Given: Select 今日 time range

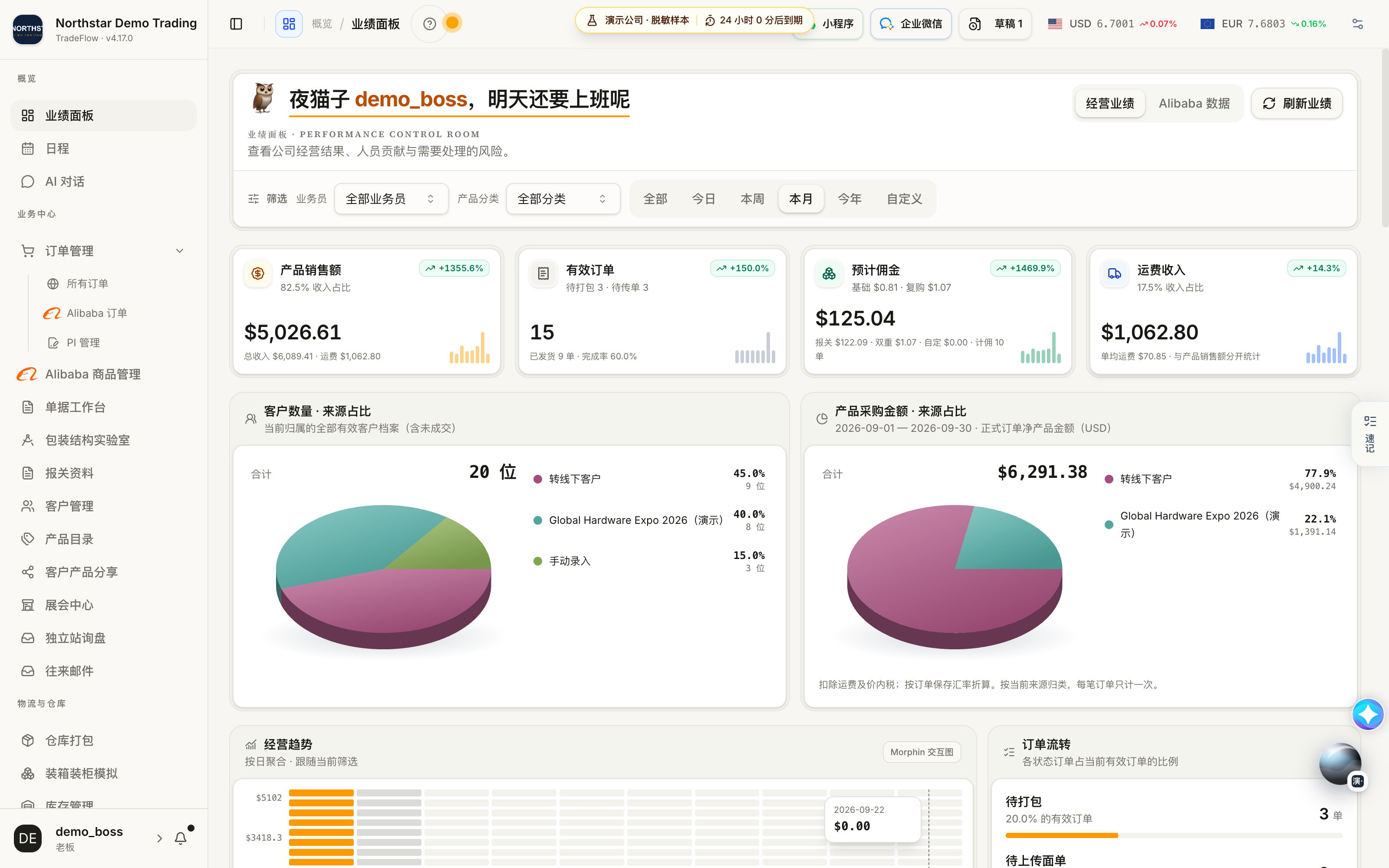Looking at the screenshot, I should [704, 199].
